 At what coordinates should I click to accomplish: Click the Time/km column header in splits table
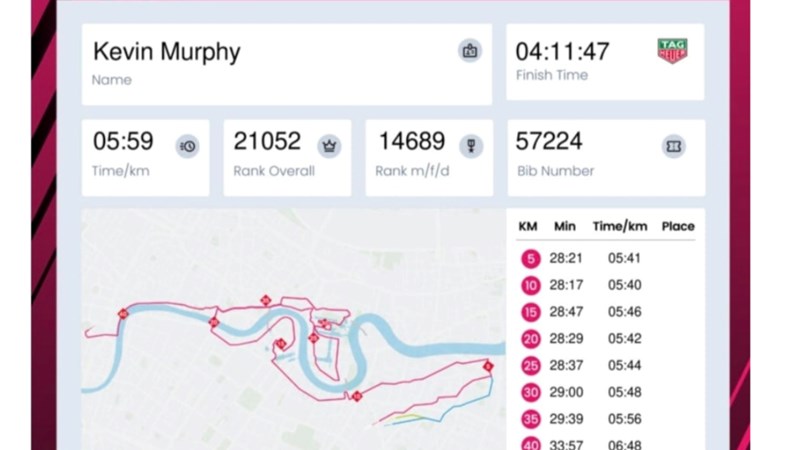(616, 226)
